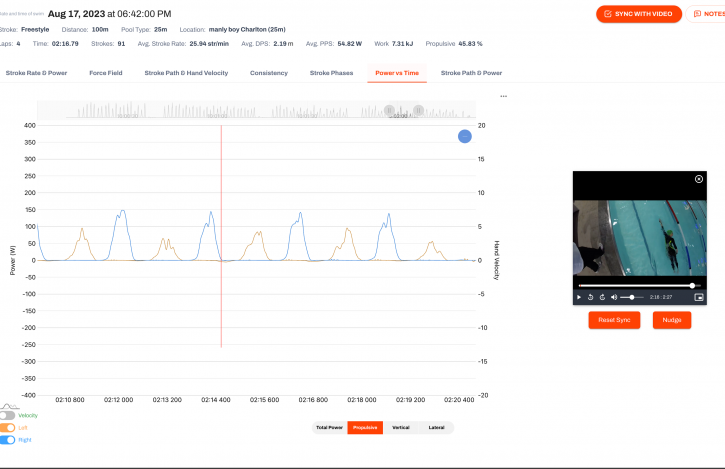Switch to Stroke Path & Power tab
The height and width of the screenshot is (469, 725).
pos(471,73)
